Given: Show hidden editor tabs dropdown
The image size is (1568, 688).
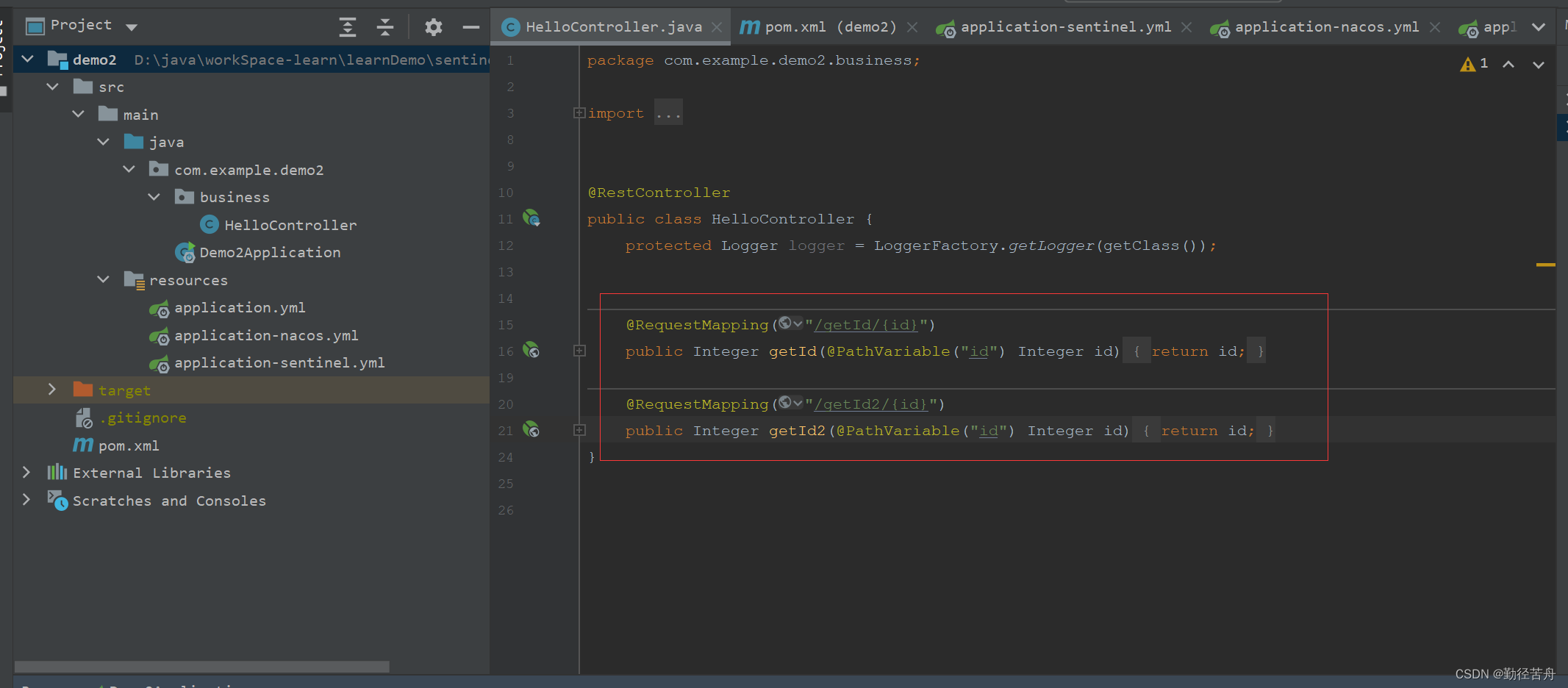Looking at the screenshot, I should (1539, 27).
